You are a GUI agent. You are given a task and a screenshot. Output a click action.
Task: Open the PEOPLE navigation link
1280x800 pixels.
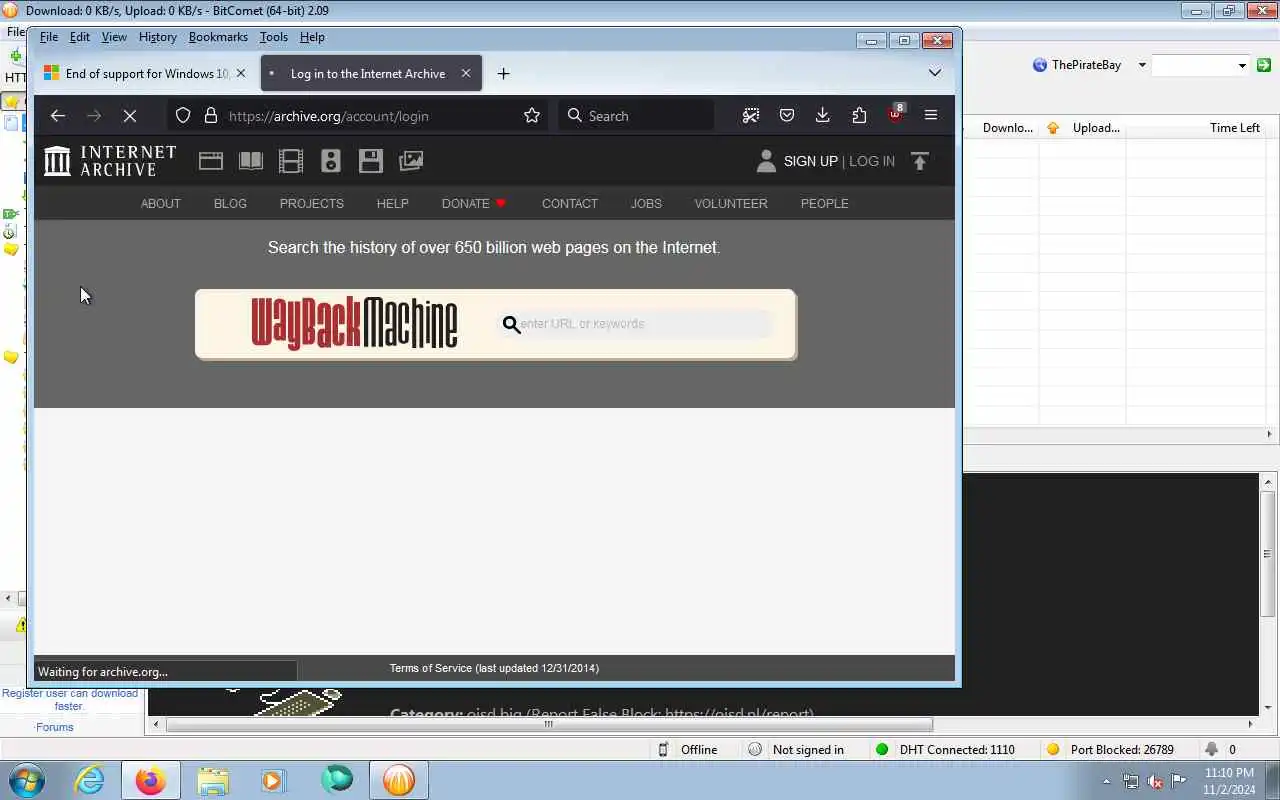point(825,203)
